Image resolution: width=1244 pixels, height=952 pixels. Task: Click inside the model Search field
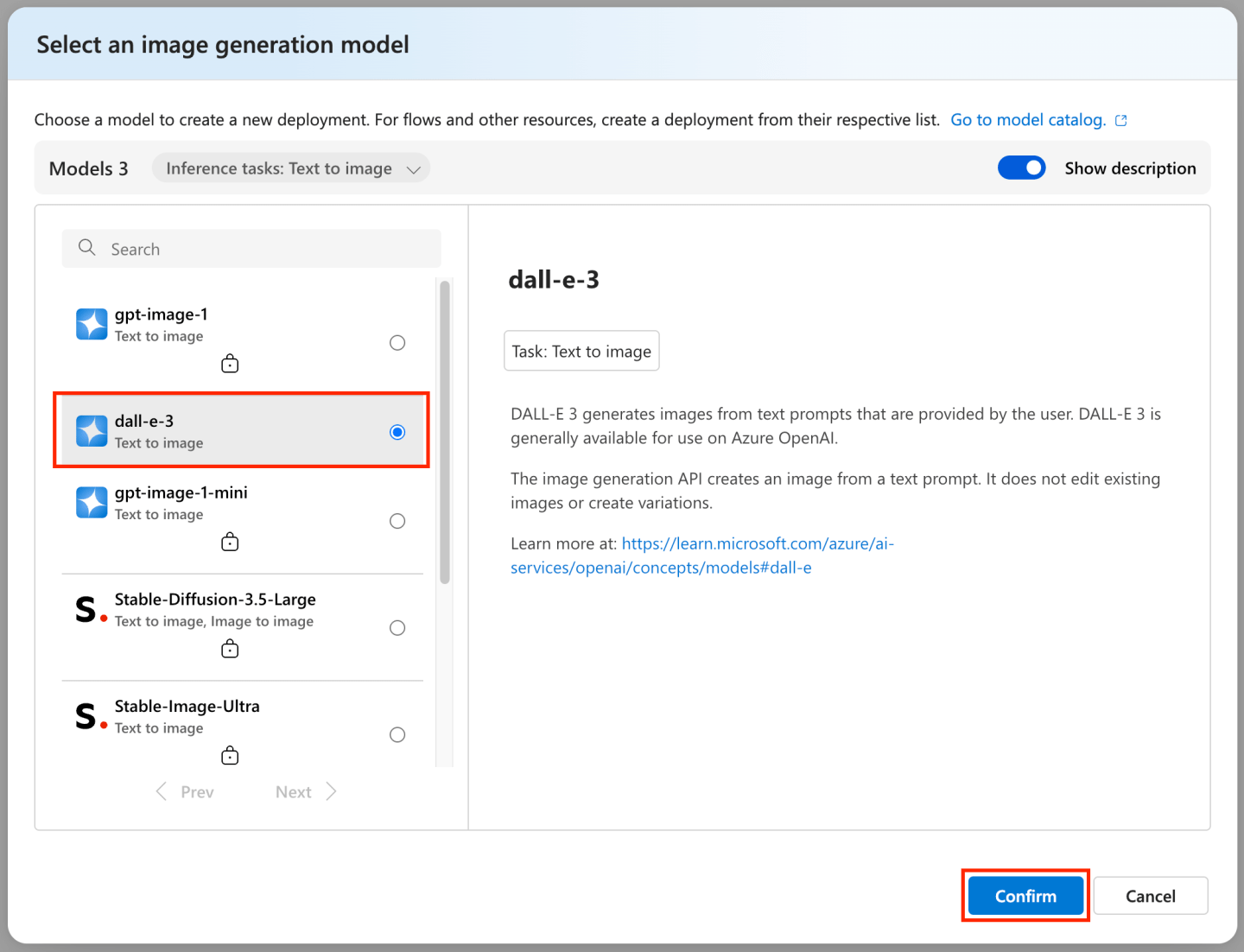point(251,248)
